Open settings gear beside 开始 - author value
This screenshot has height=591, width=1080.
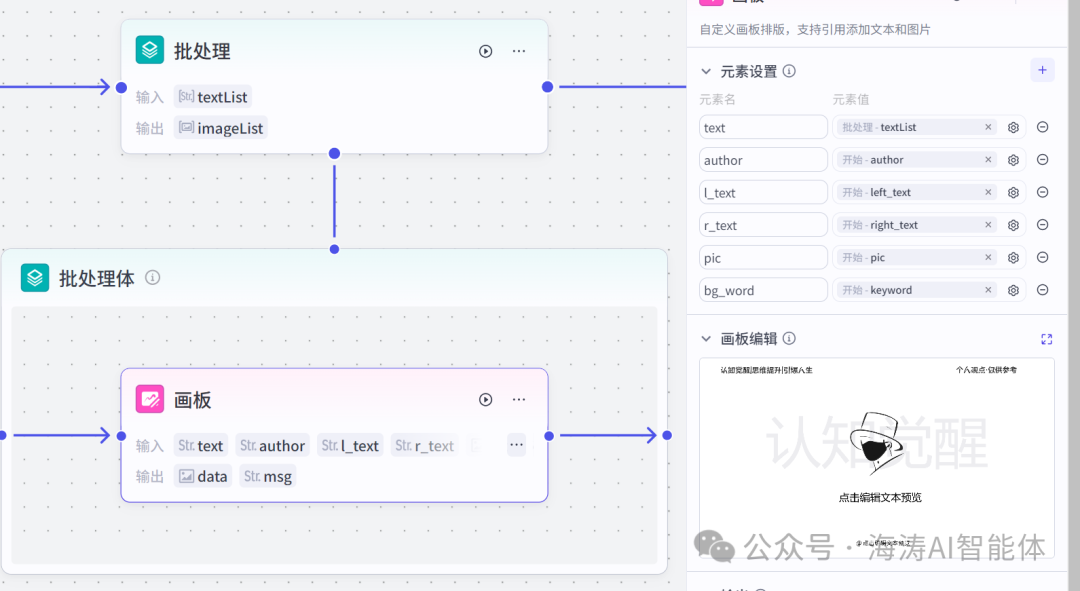point(1013,159)
